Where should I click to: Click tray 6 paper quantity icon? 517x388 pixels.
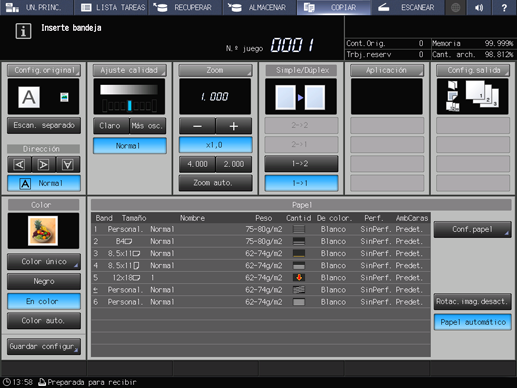click(299, 302)
